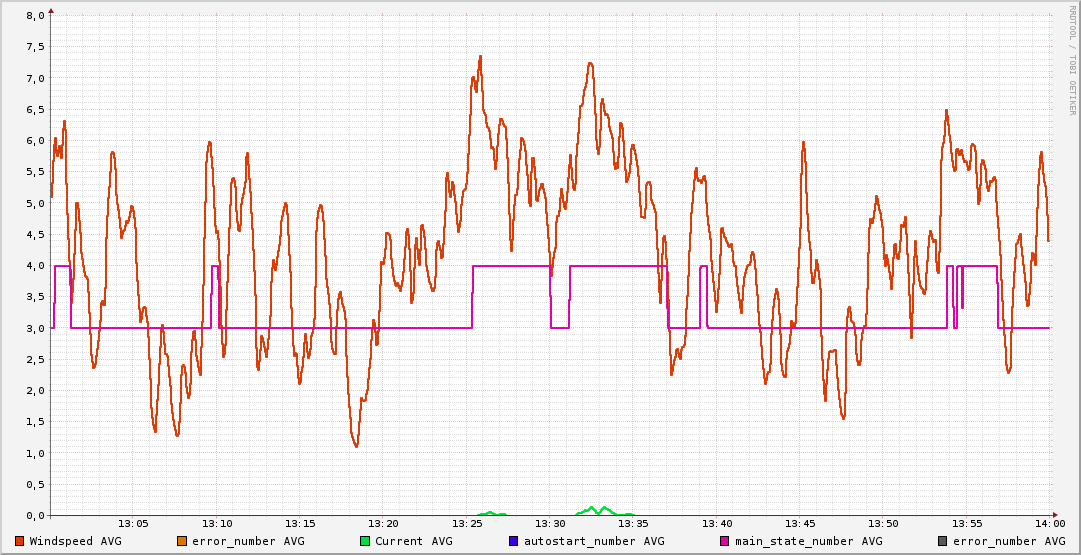
Task: Click the red arrow atop the y-axis
Action: (x=51, y=10)
